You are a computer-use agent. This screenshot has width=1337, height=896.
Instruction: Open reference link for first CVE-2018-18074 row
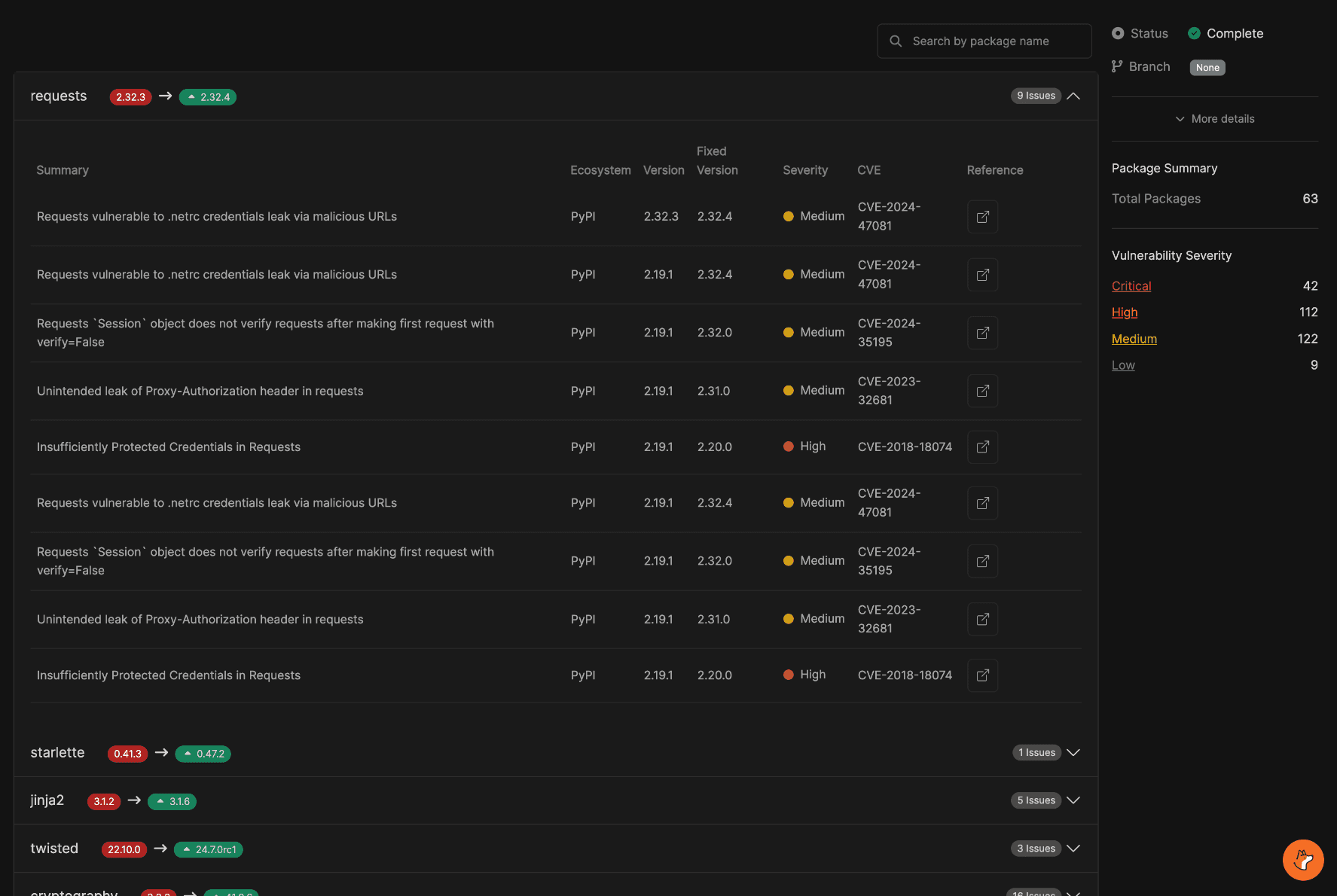click(x=982, y=447)
